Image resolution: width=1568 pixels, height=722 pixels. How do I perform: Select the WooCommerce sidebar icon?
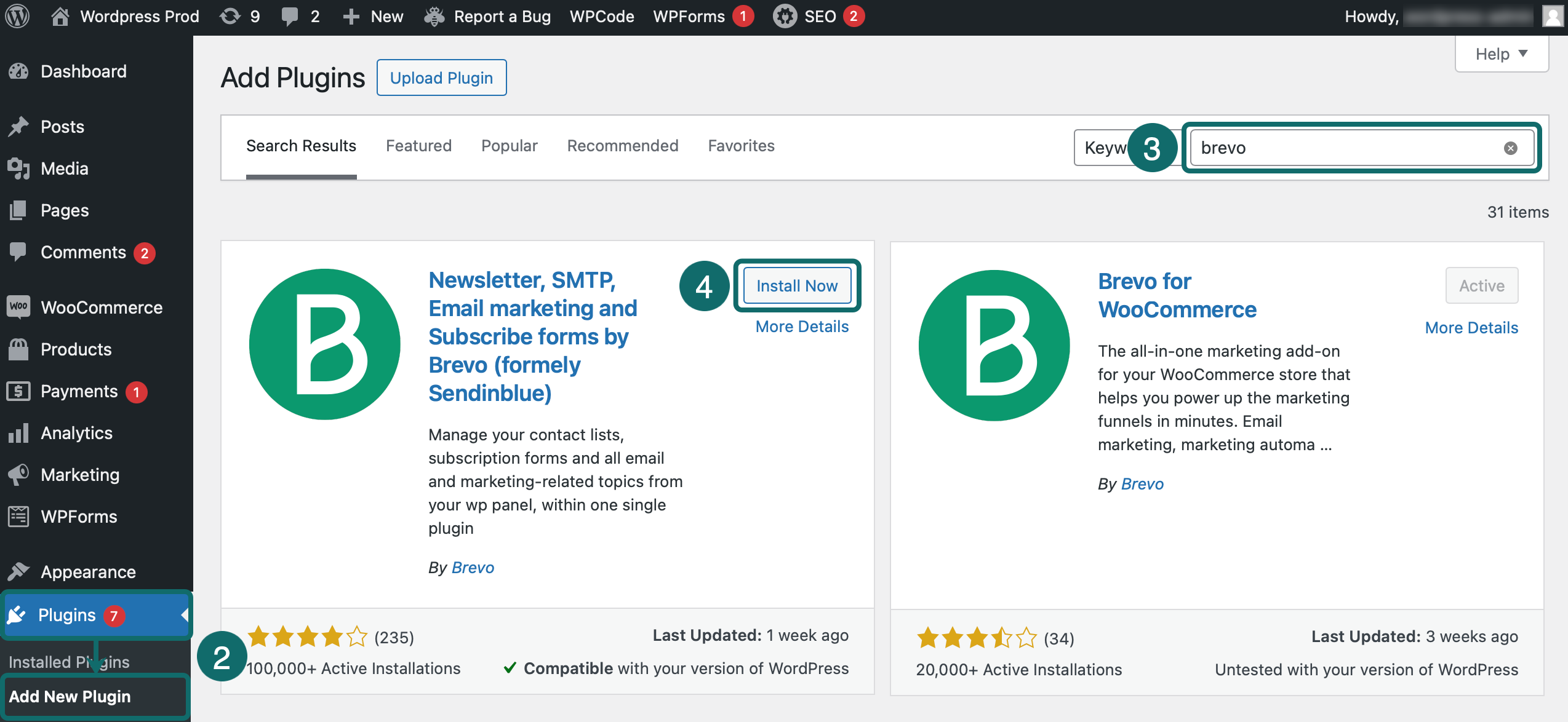click(18, 307)
